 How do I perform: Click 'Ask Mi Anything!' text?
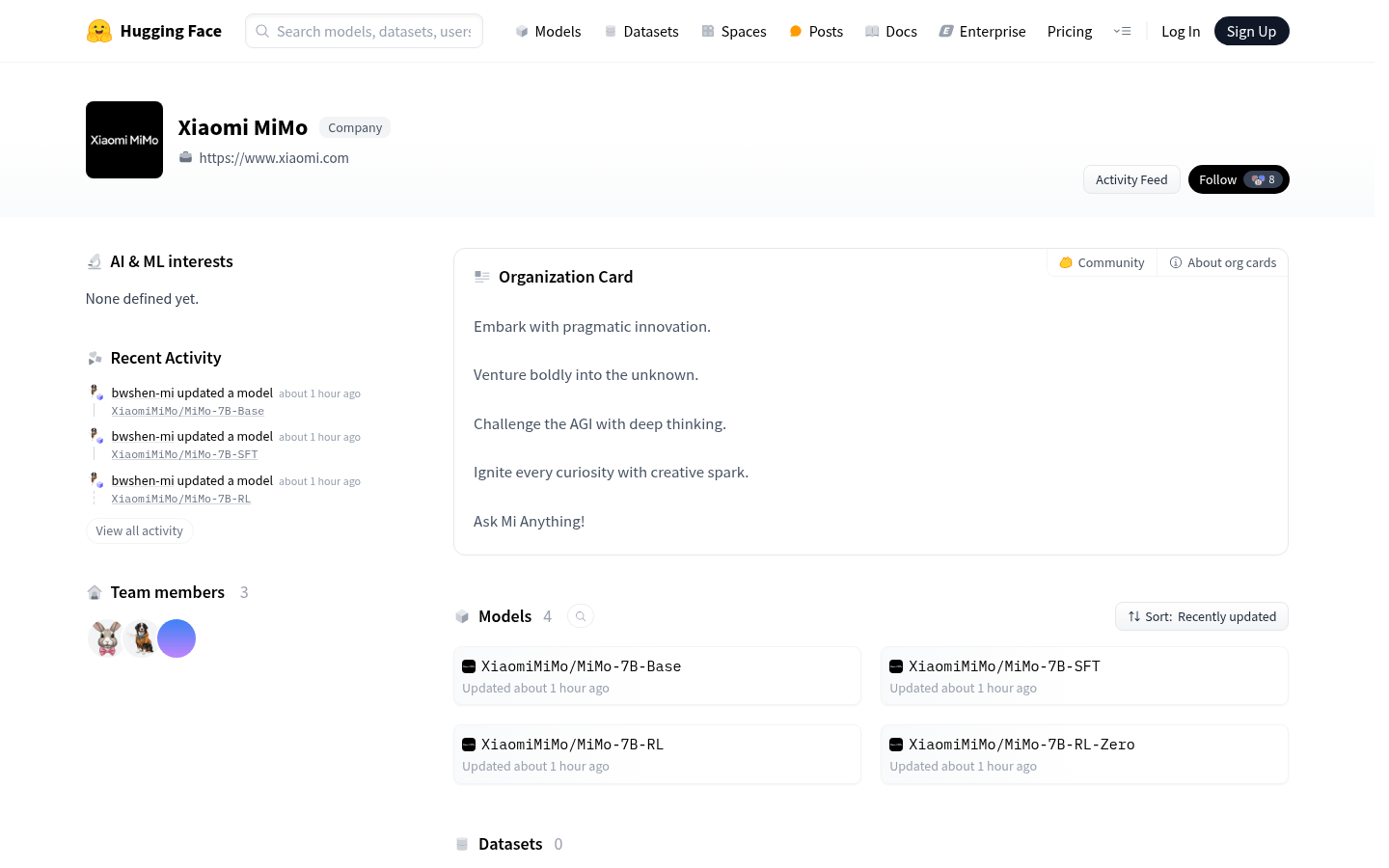pyautogui.click(x=529, y=522)
